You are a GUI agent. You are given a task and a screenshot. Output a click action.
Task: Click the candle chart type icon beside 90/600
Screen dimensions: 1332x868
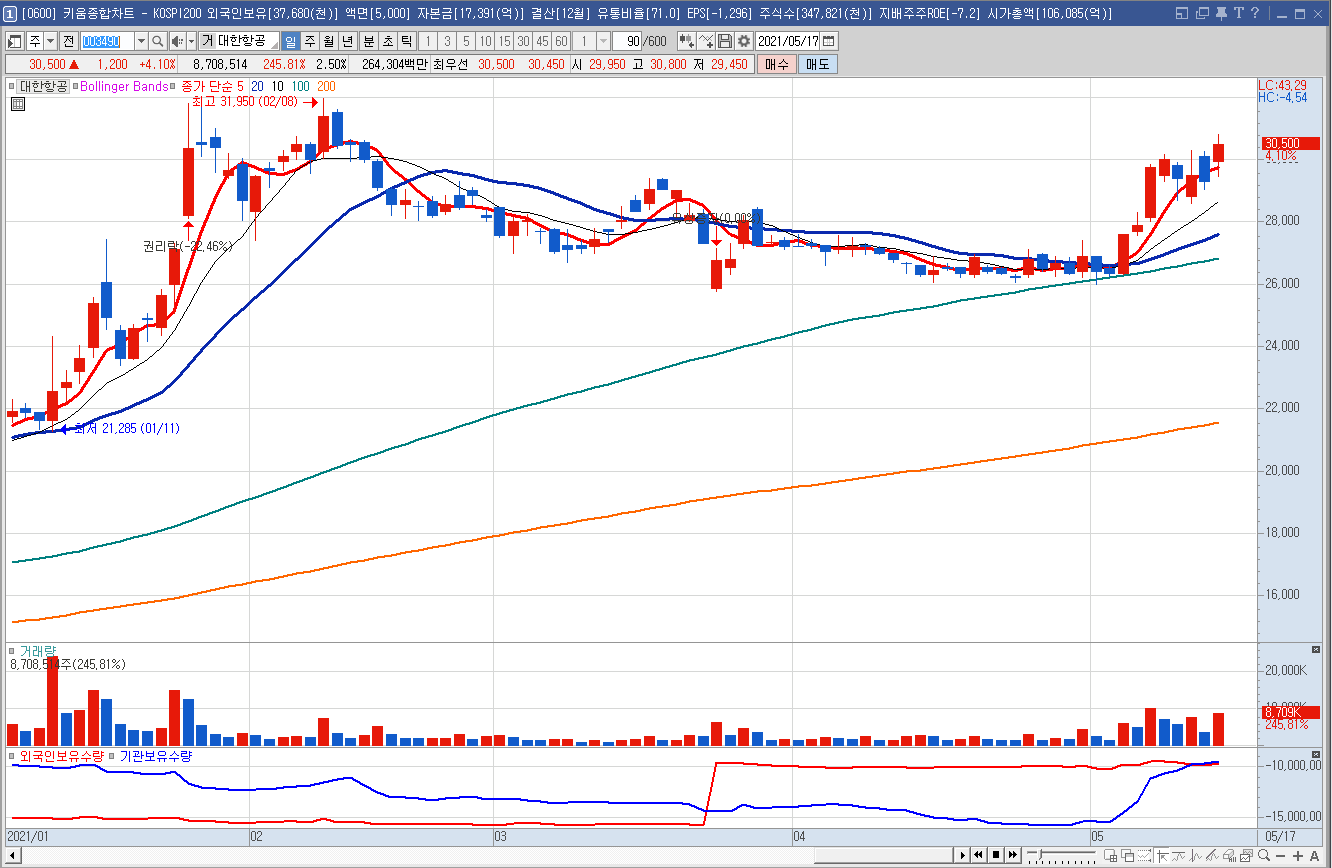tap(687, 41)
